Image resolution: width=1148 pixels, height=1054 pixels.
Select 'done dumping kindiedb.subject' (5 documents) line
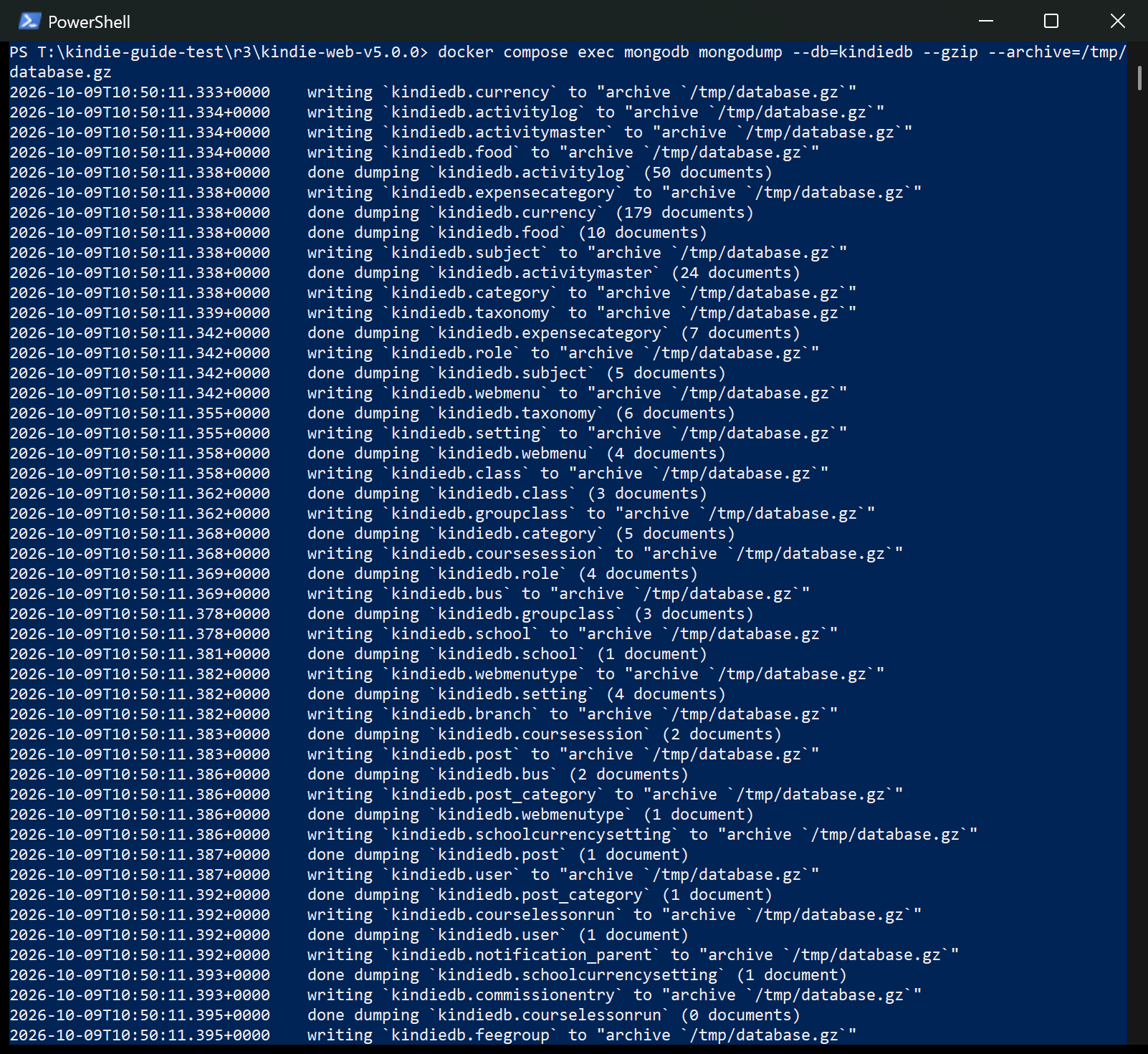pyautogui.click(x=368, y=373)
